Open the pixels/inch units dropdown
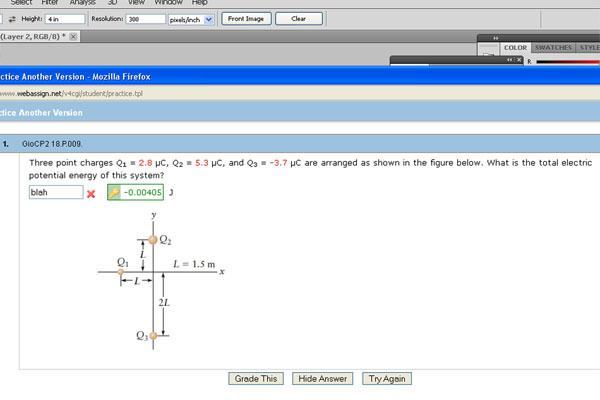600x400 pixels. click(x=209, y=19)
